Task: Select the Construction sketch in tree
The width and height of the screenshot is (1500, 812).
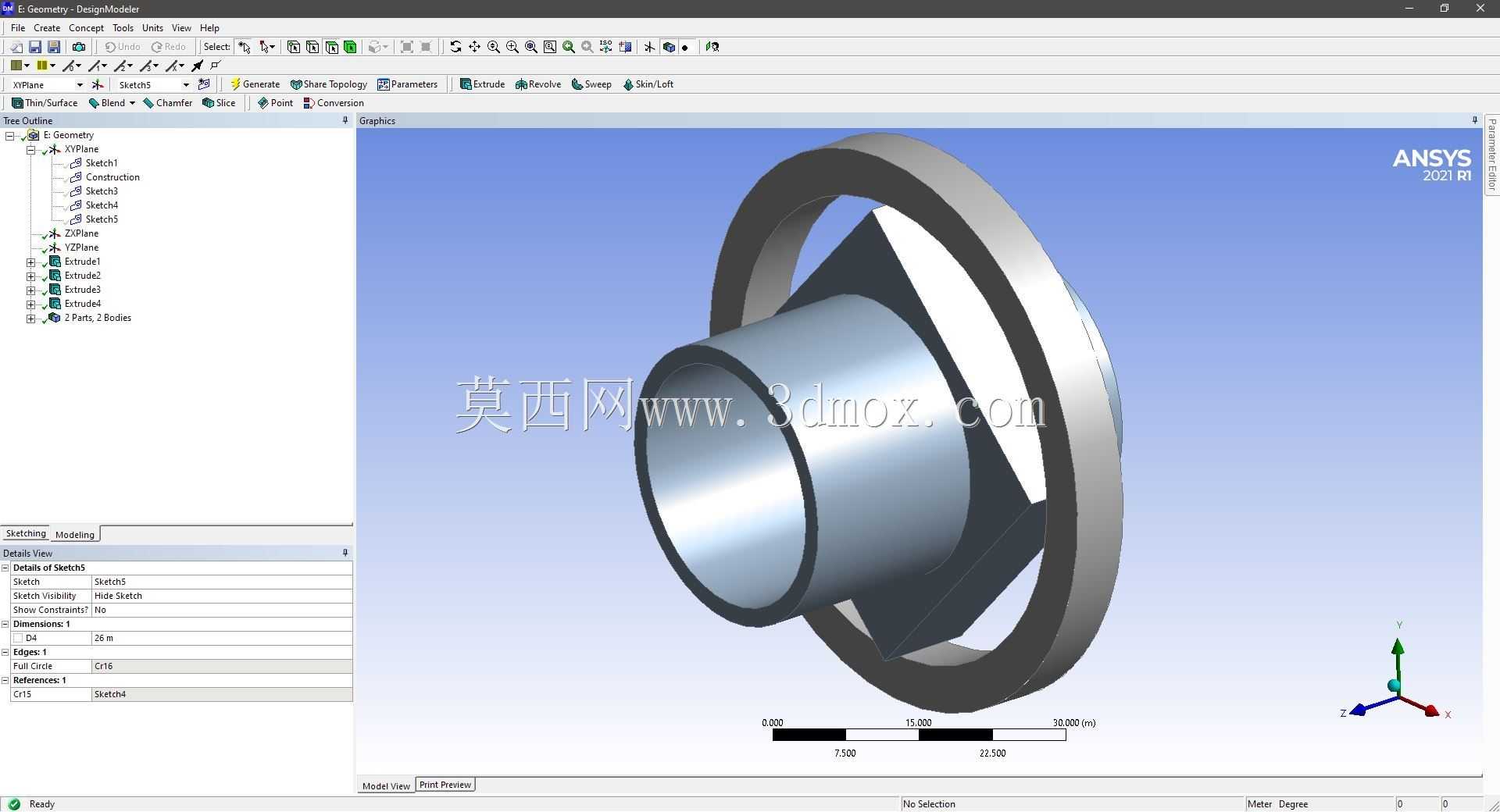Action: pyautogui.click(x=112, y=177)
